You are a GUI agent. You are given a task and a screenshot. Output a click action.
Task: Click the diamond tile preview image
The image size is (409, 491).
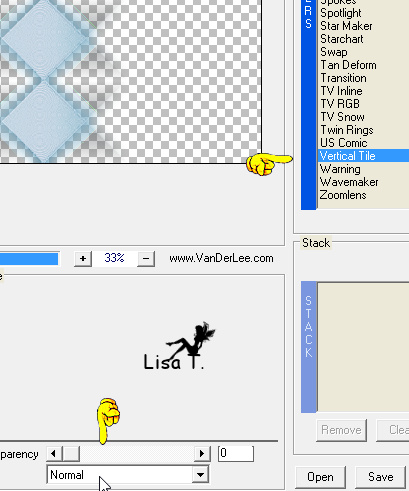pos(130,81)
